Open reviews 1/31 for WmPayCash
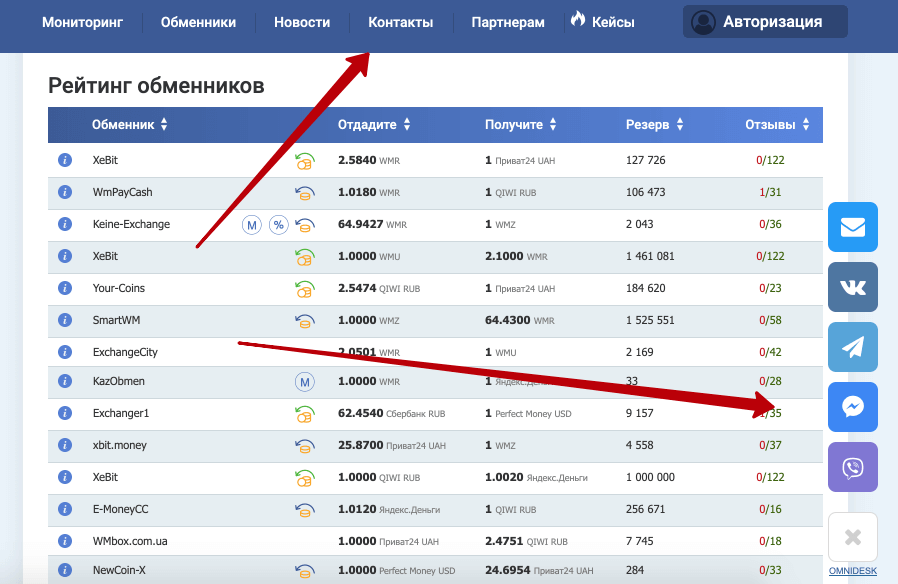This screenshot has height=584, width=898. (x=770, y=192)
